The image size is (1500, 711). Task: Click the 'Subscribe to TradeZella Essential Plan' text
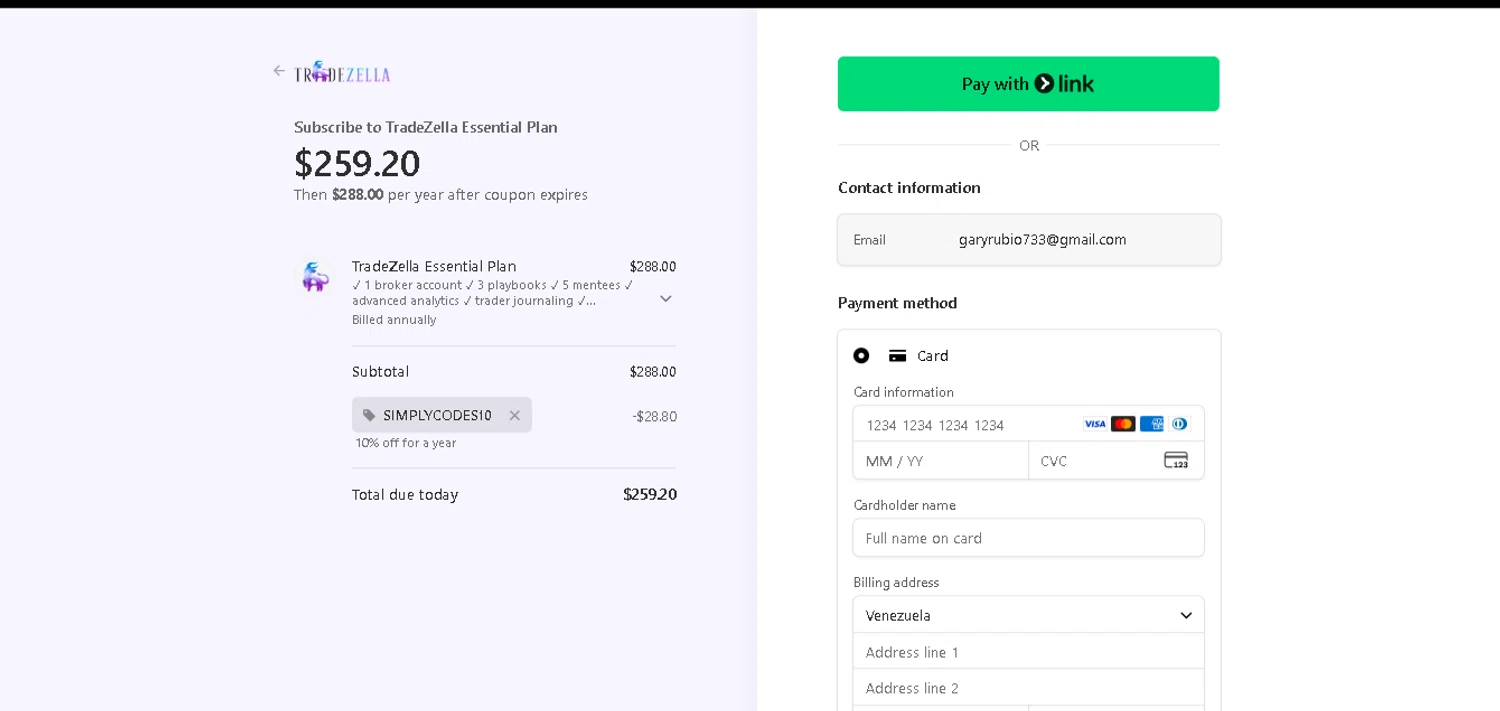[x=425, y=127]
